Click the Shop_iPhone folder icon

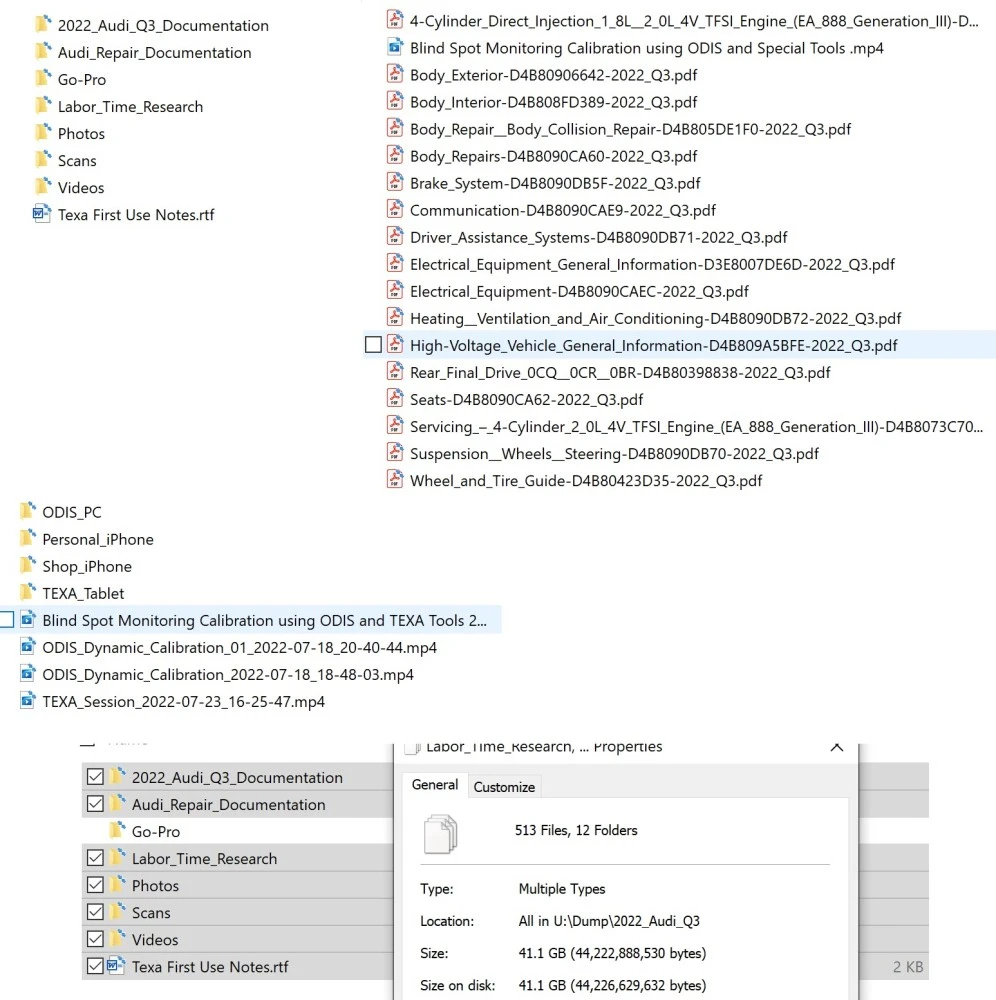(27, 566)
